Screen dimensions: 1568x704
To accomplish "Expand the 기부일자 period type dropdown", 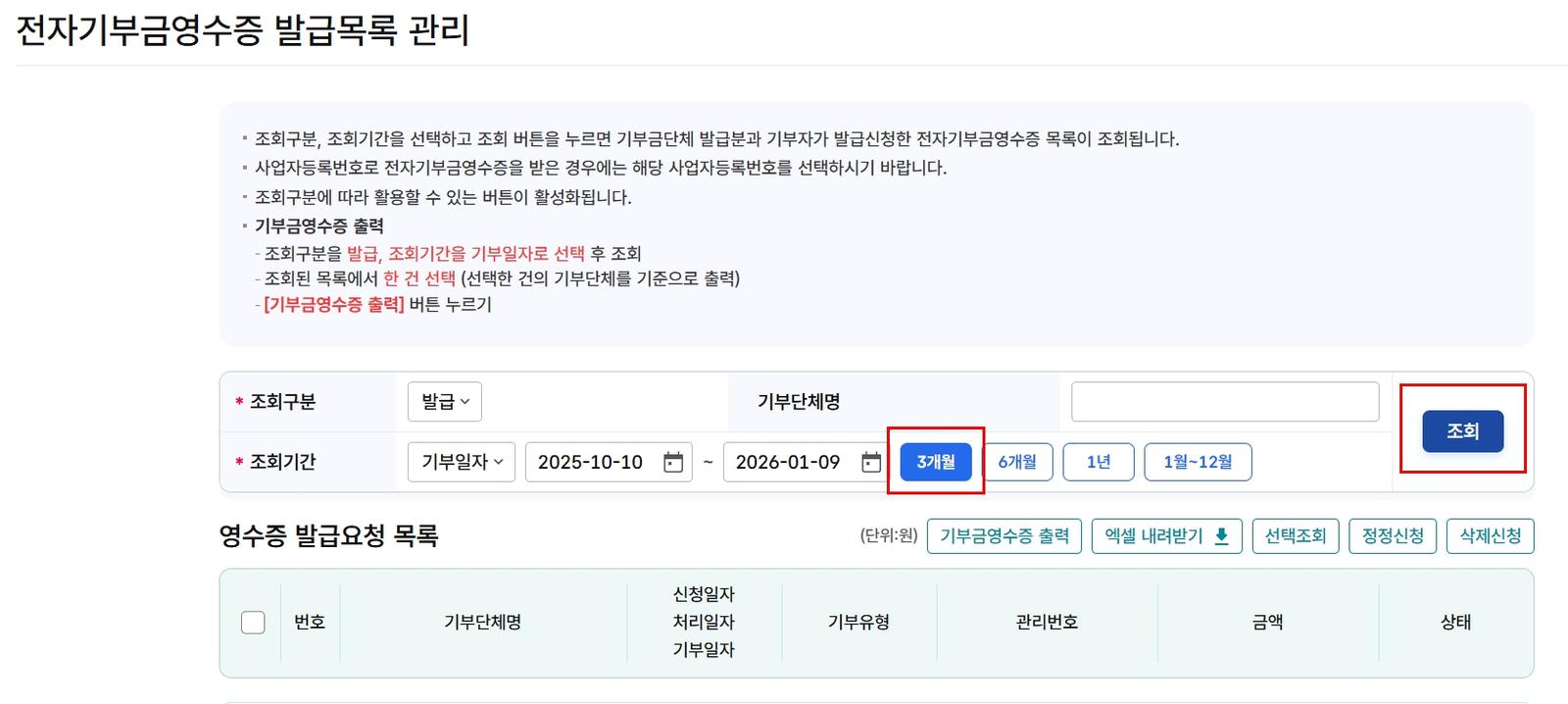I will (462, 462).
